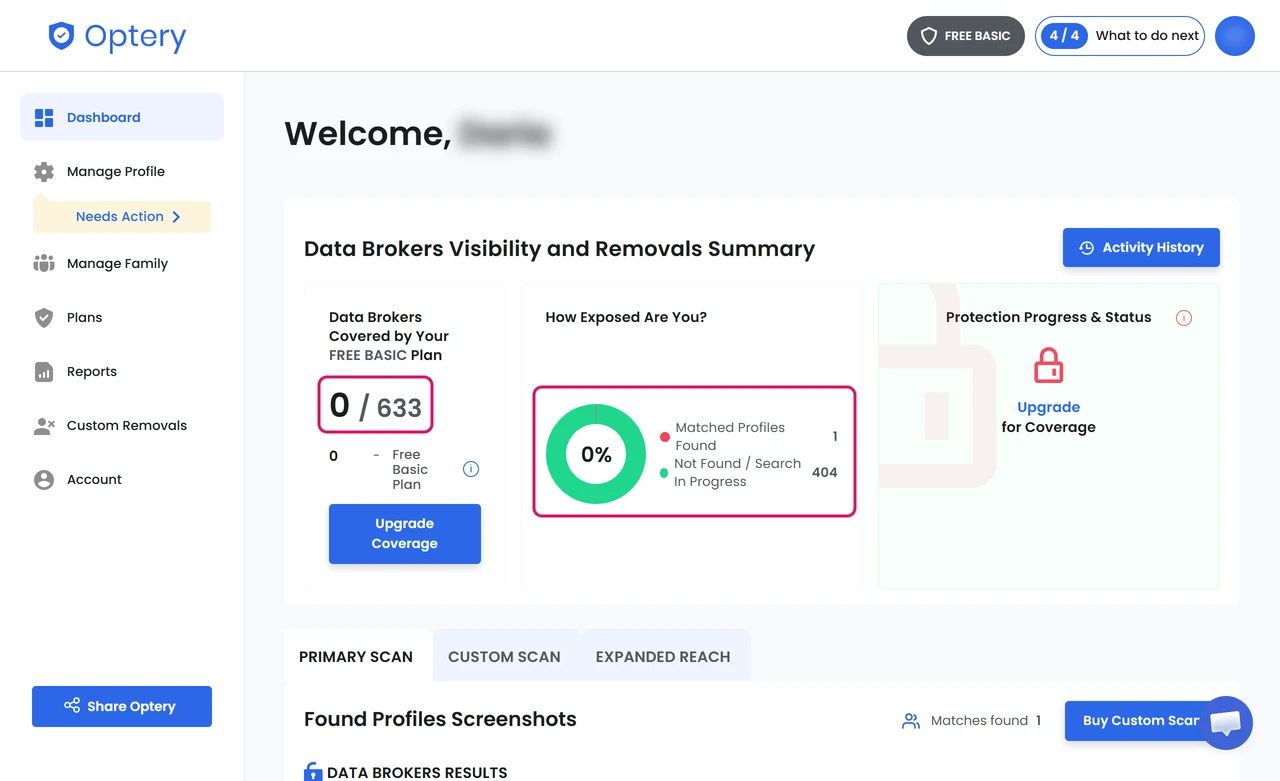Image resolution: width=1280 pixels, height=781 pixels.
Task: Click the Matched Profiles Found legend label
Action: click(x=730, y=436)
